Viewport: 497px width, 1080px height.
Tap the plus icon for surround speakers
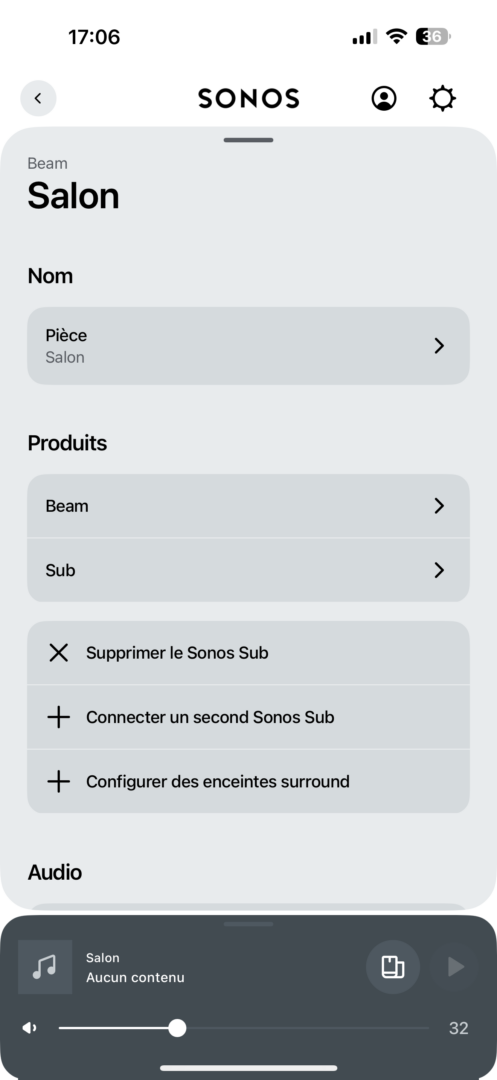click(59, 782)
